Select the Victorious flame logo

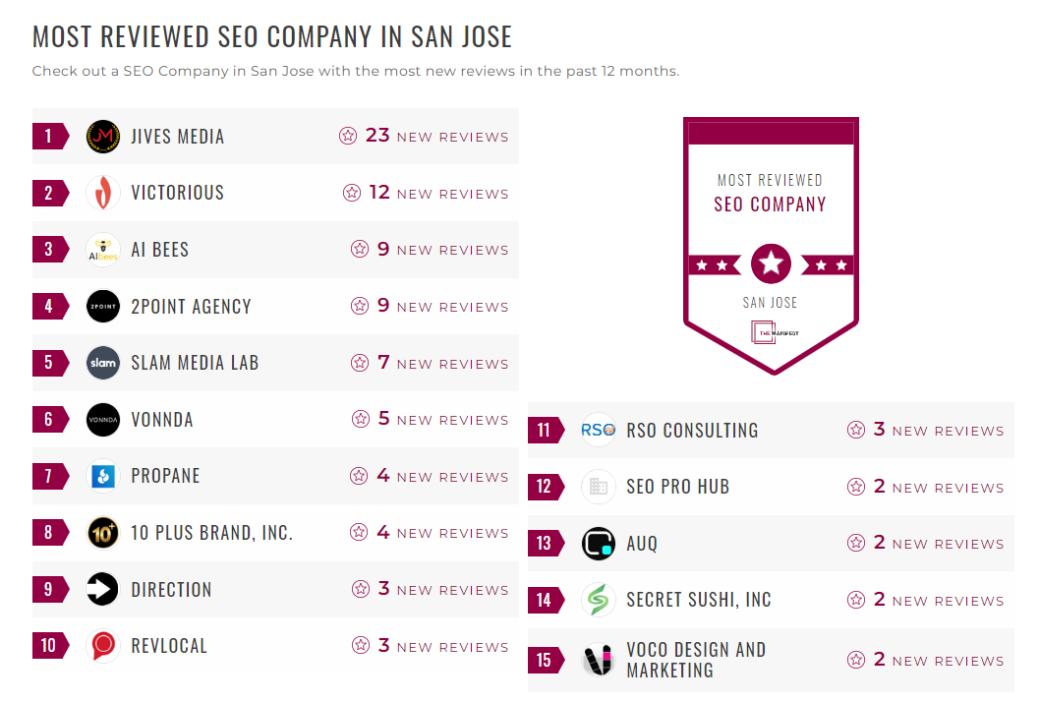click(x=102, y=192)
